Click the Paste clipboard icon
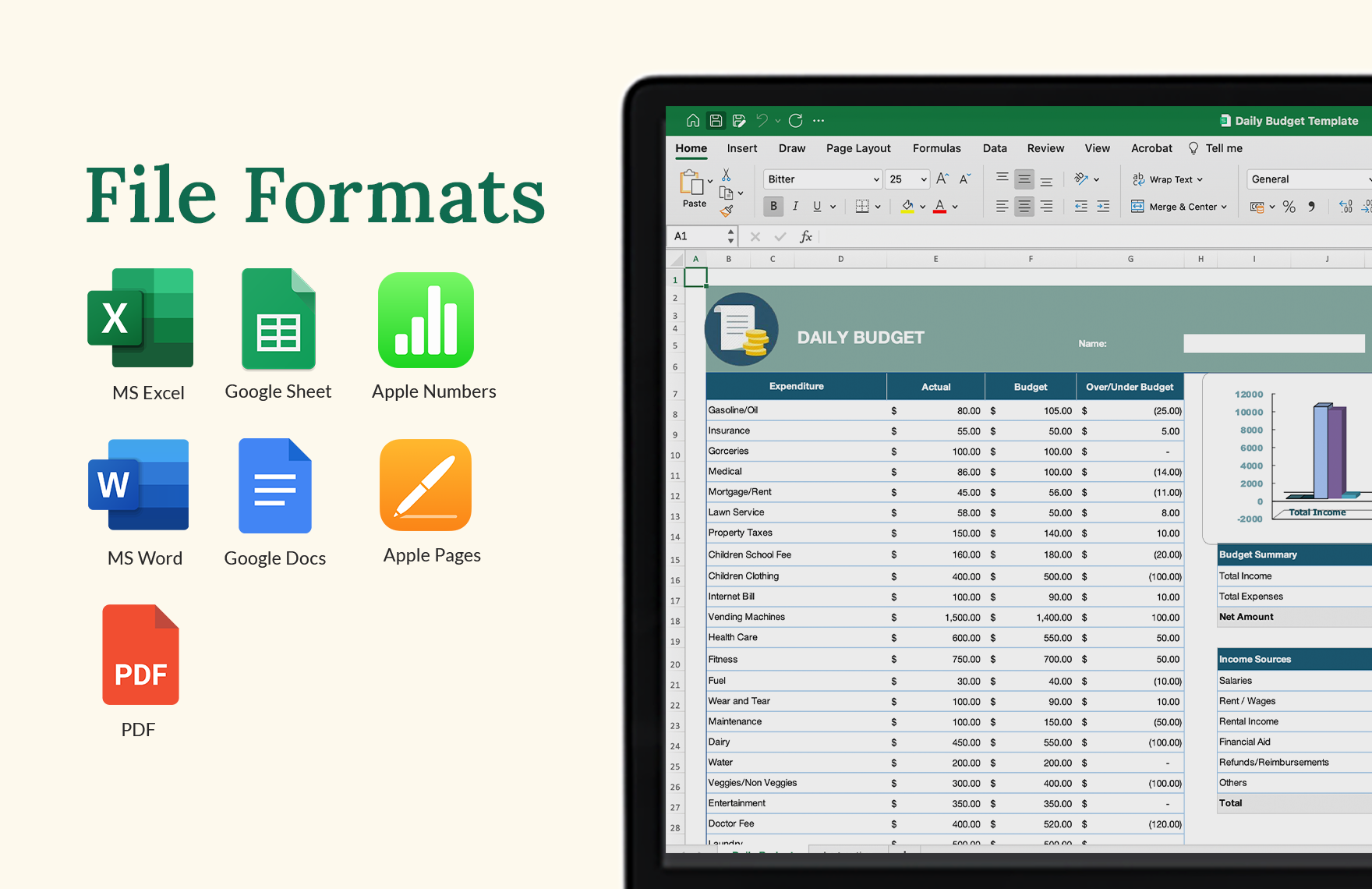This screenshot has width=1372, height=889. [691, 182]
